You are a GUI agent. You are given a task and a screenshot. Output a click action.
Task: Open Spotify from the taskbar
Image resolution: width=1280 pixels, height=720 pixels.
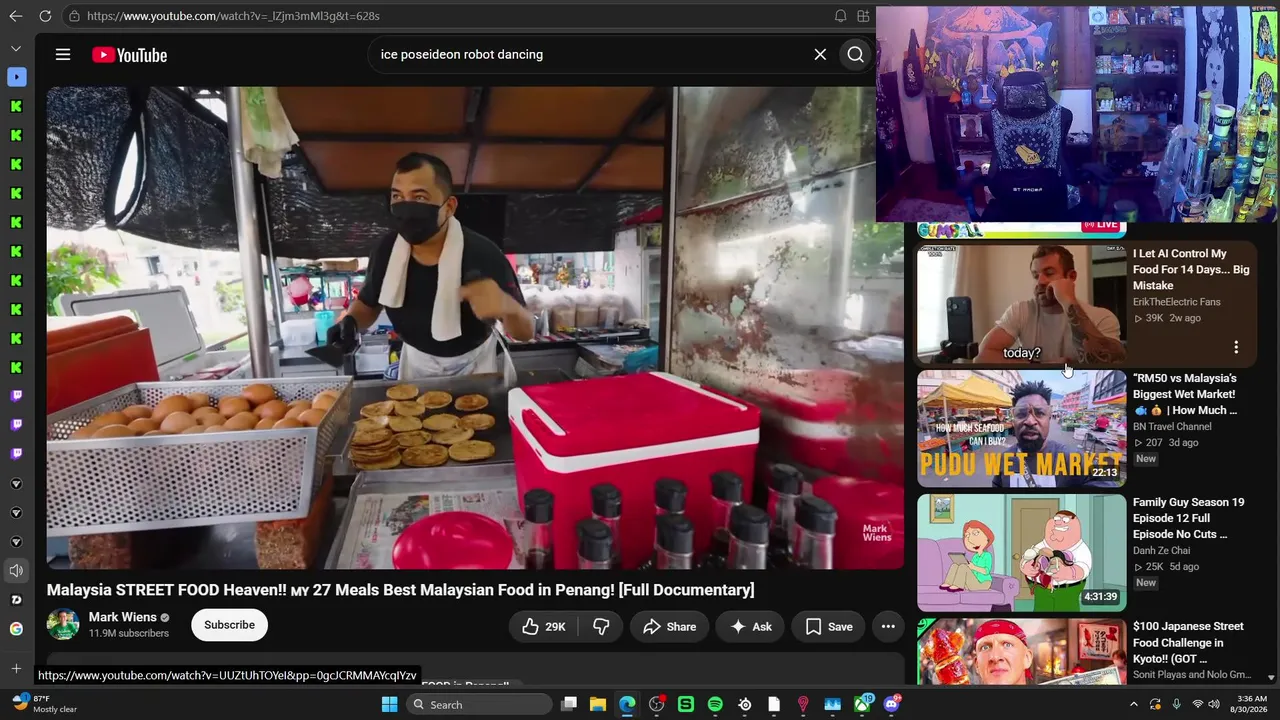[x=715, y=705]
